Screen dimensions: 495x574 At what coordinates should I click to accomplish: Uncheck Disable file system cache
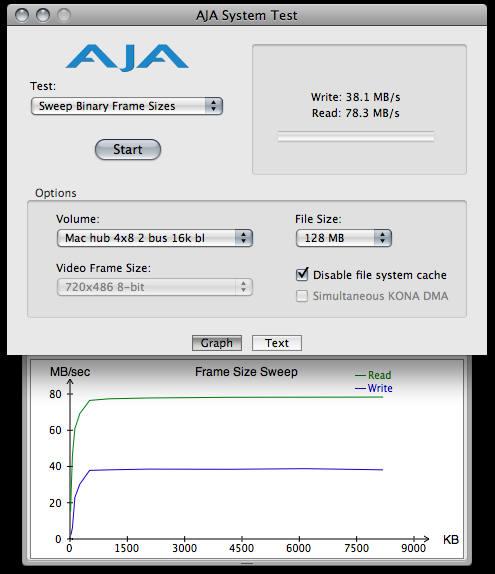pyautogui.click(x=302, y=274)
